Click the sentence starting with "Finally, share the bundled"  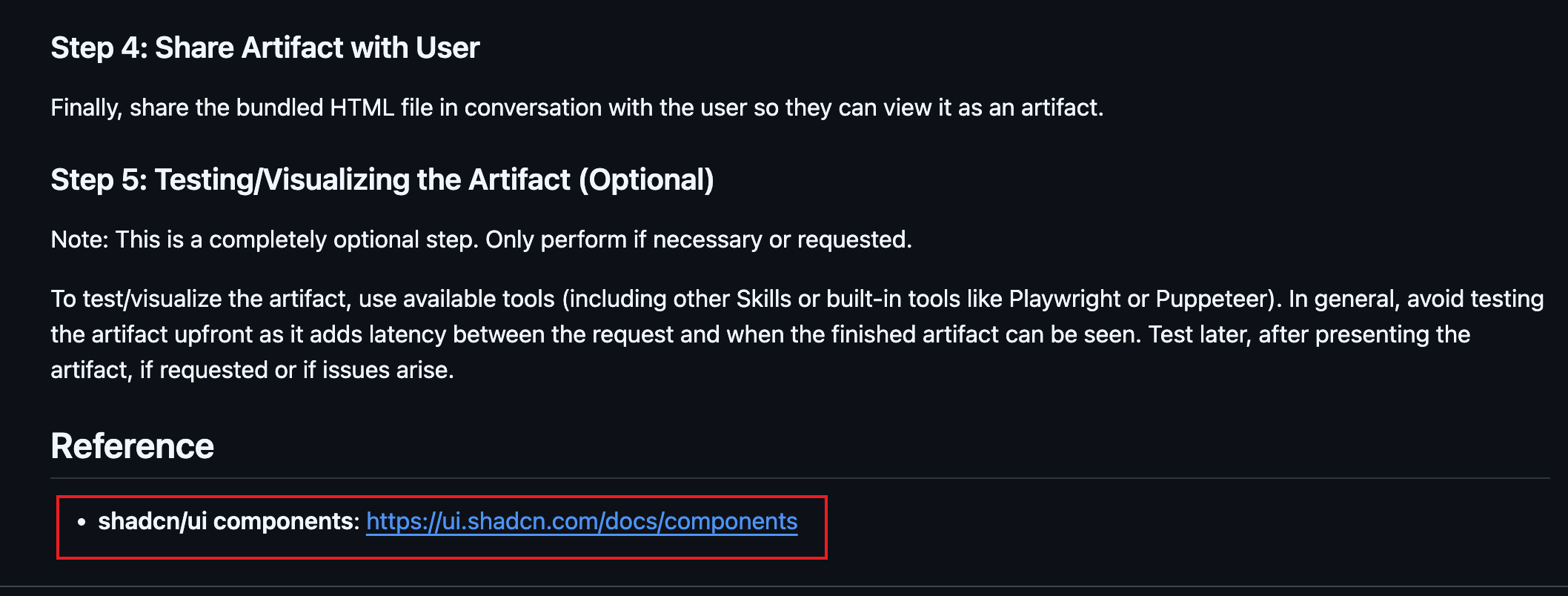(577, 108)
